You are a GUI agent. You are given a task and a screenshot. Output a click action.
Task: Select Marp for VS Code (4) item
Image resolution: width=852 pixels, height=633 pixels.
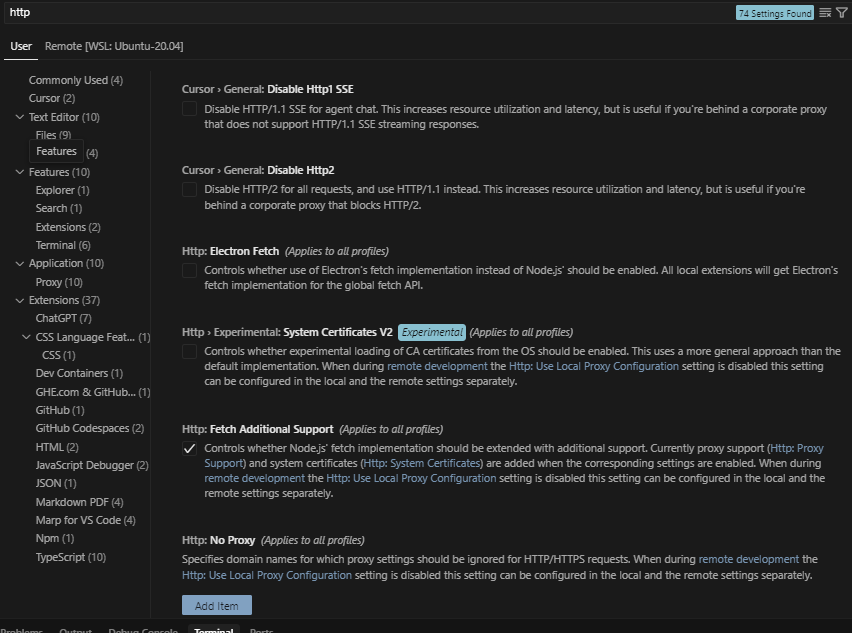click(85, 520)
